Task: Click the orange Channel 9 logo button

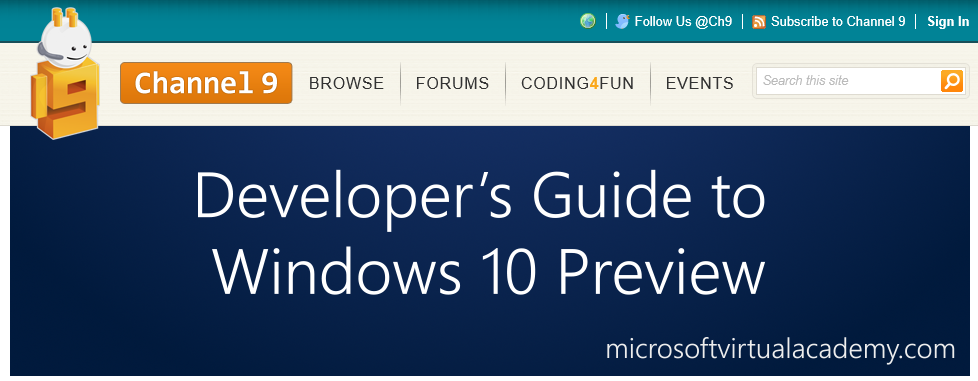Action: (x=206, y=83)
